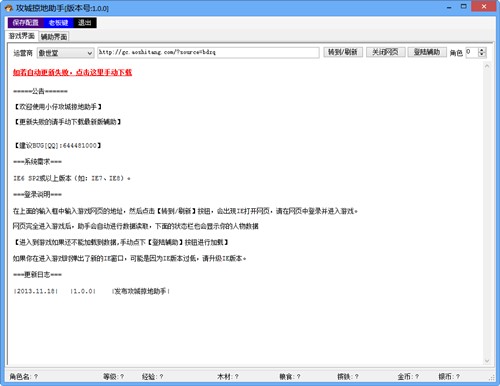500x386 pixels.
Task: Click the game URL address field
Action: coord(208,52)
